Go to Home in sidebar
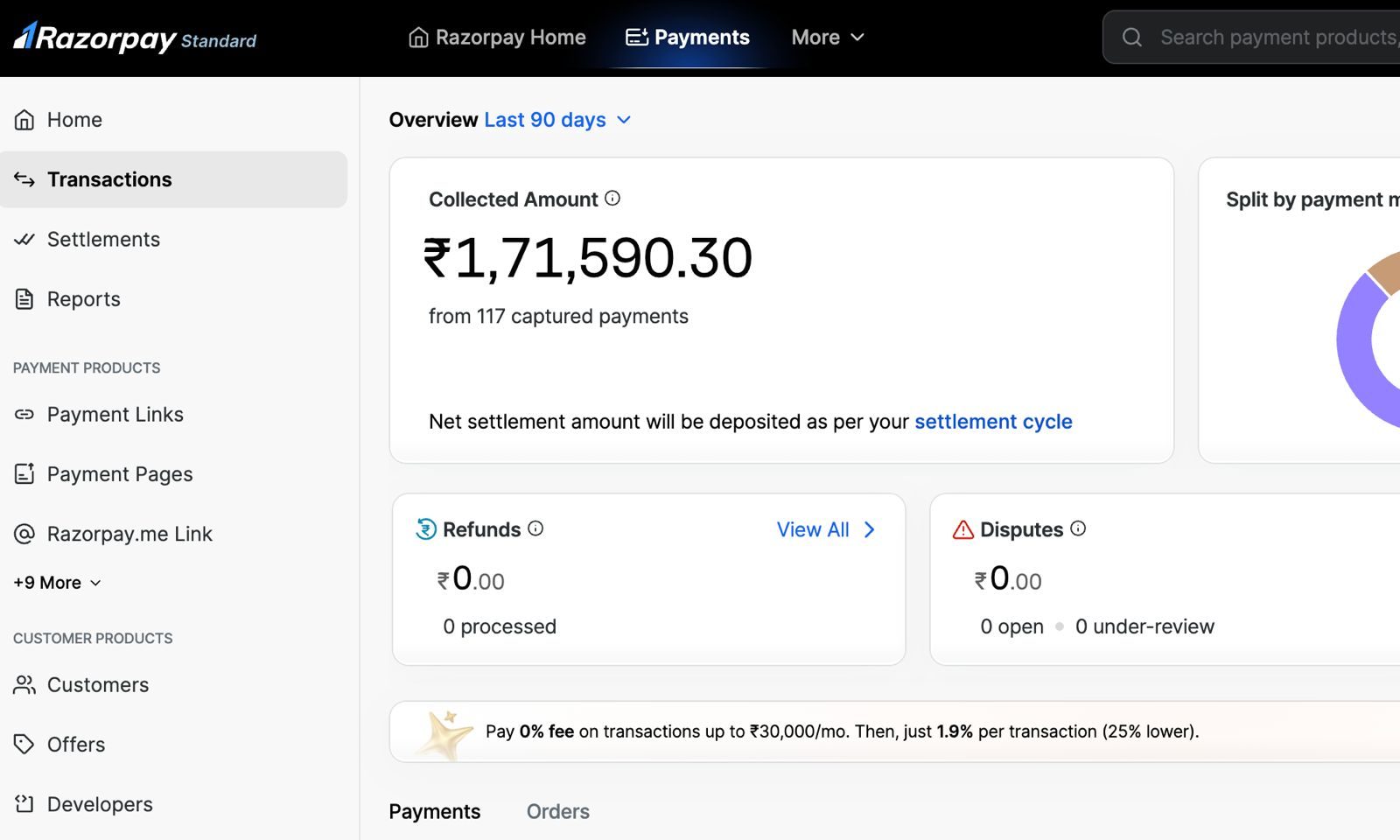Viewport: 1400px width, 840px height. pos(174,120)
